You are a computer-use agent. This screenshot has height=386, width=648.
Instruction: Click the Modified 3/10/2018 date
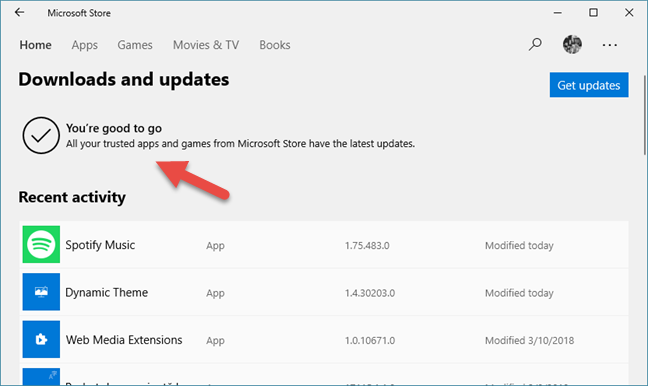tap(529, 341)
